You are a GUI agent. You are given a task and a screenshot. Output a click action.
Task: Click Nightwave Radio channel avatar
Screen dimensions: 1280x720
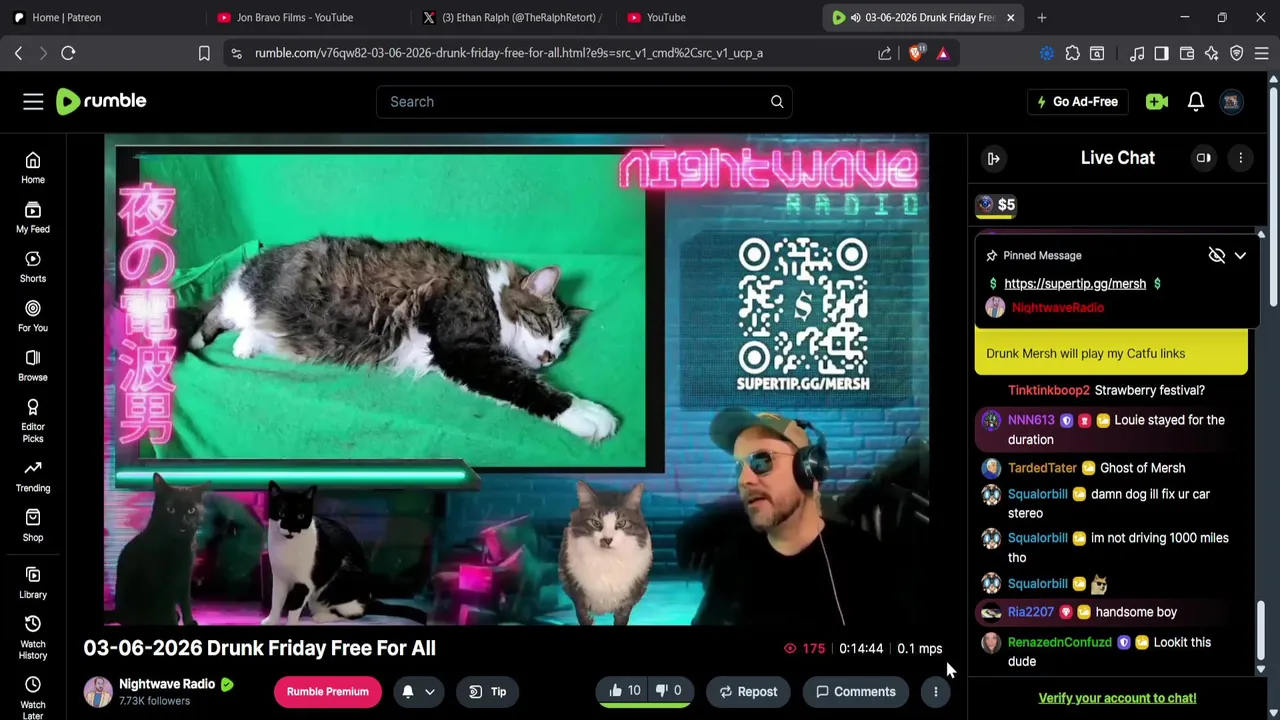tap(98, 691)
